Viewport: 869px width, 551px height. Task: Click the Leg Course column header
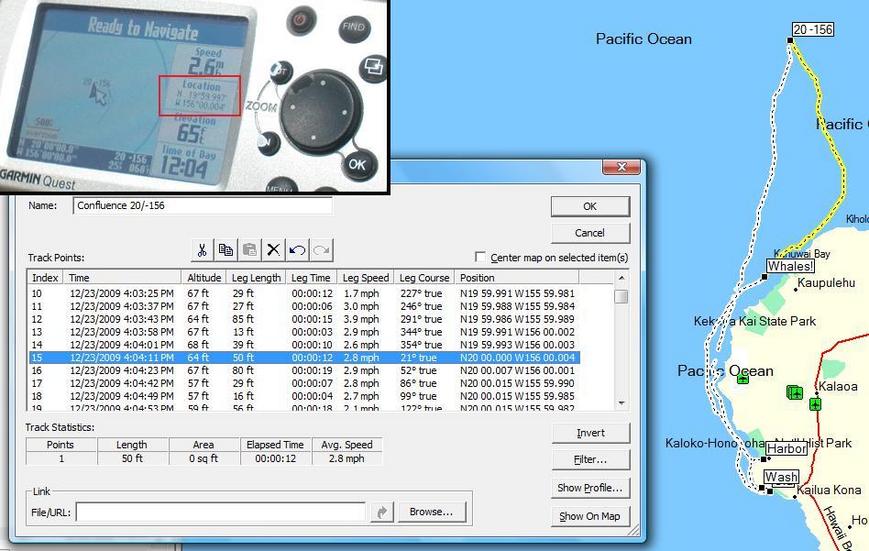[425, 278]
